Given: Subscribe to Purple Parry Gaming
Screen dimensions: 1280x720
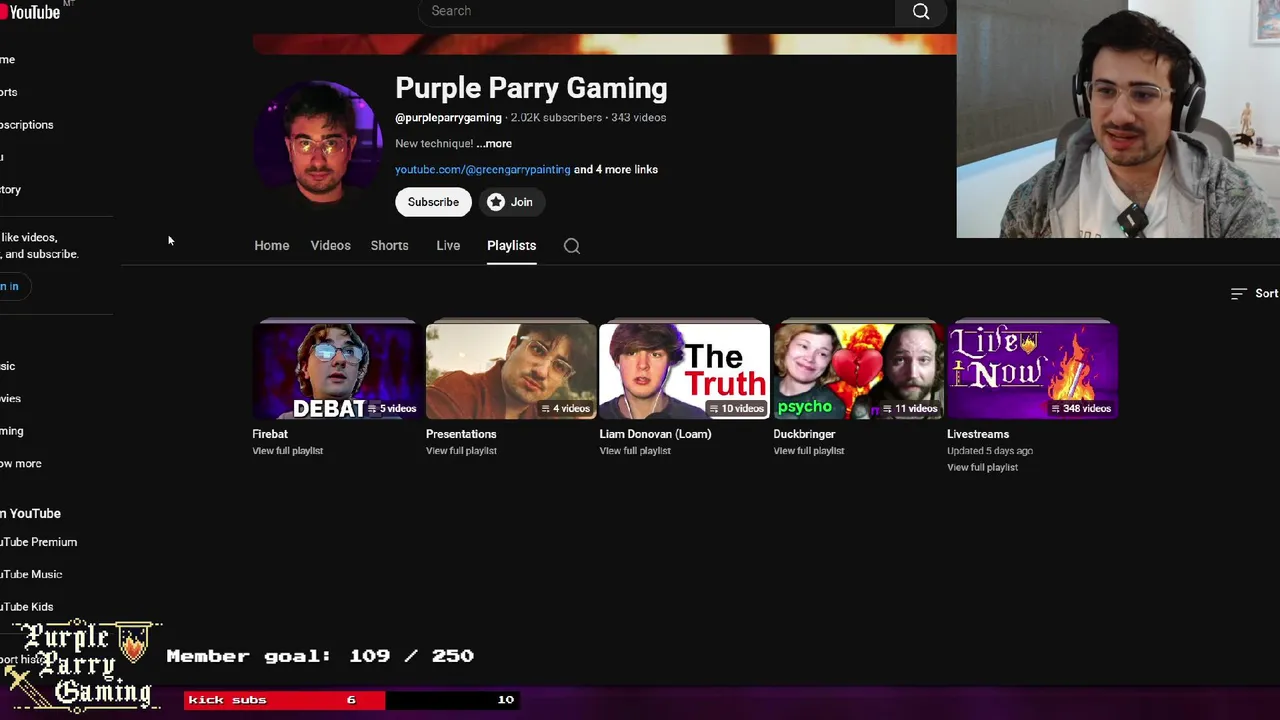Looking at the screenshot, I should (x=433, y=202).
